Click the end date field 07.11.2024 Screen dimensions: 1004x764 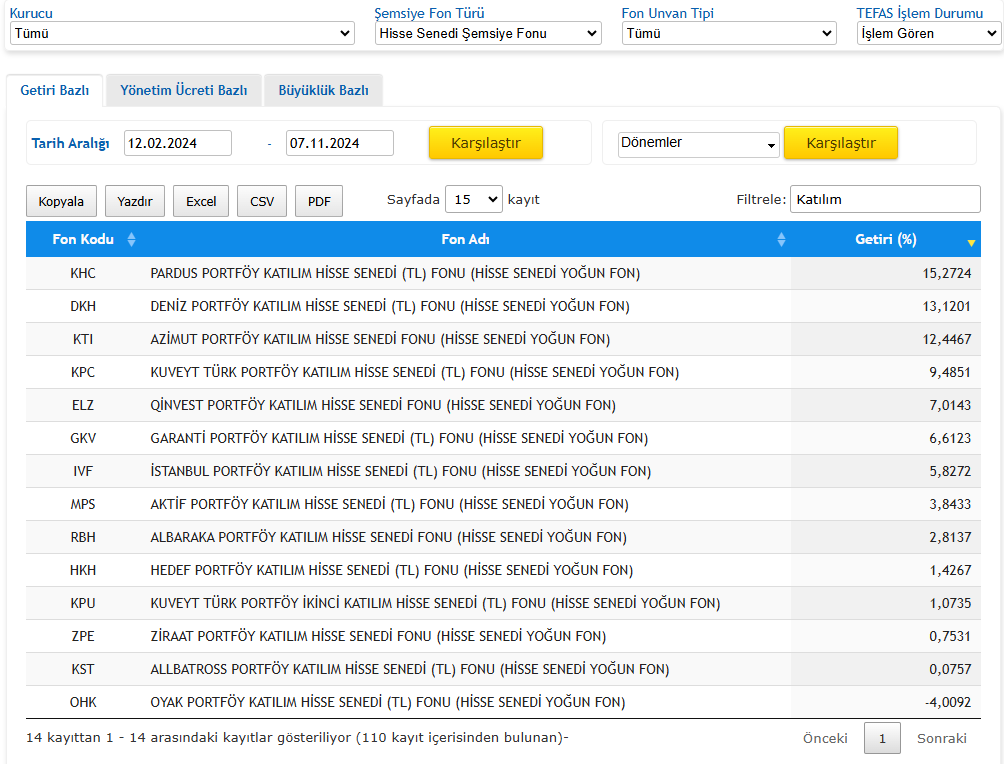coord(339,143)
